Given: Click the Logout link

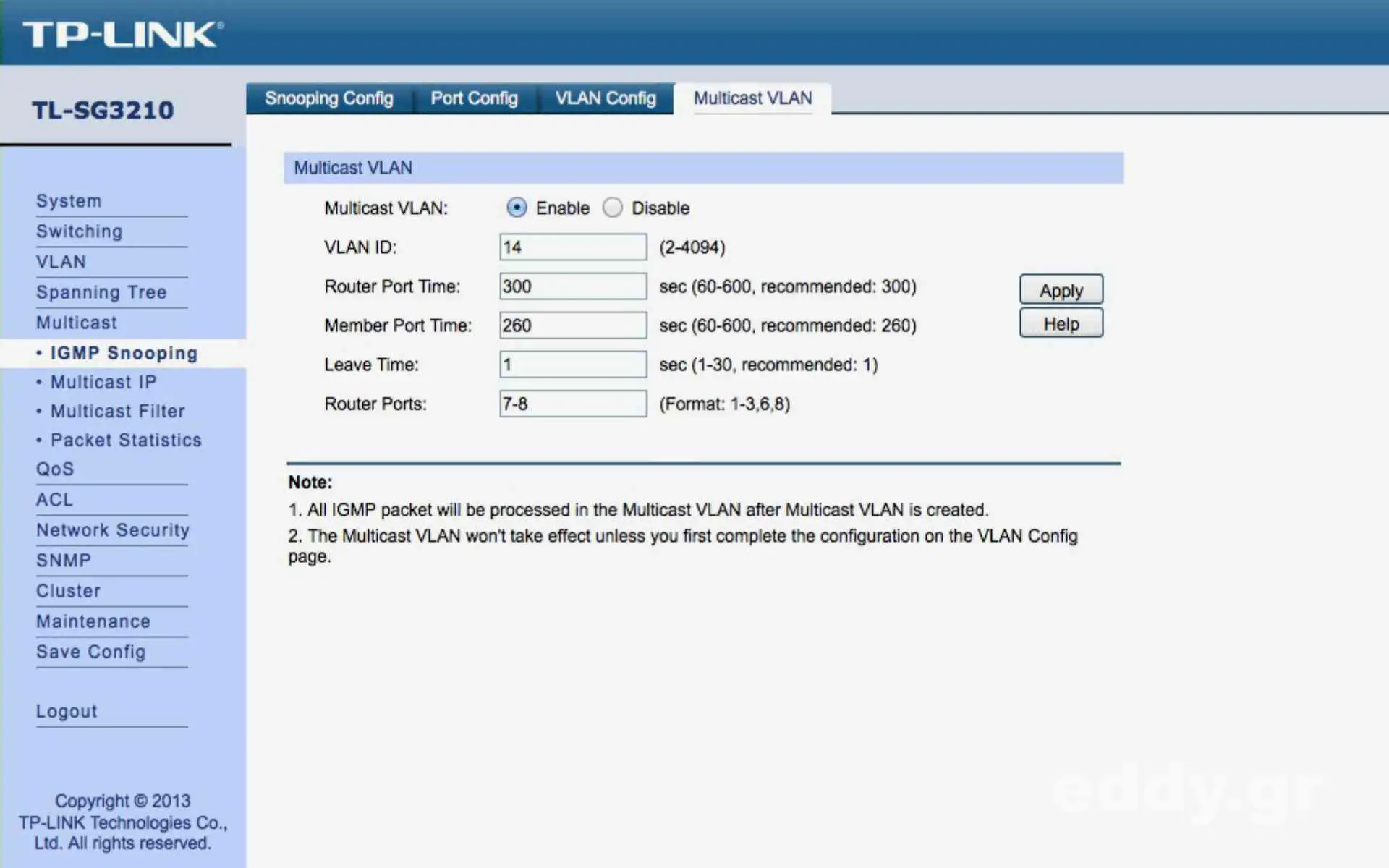Looking at the screenshot, I should (x=67, y=711).
